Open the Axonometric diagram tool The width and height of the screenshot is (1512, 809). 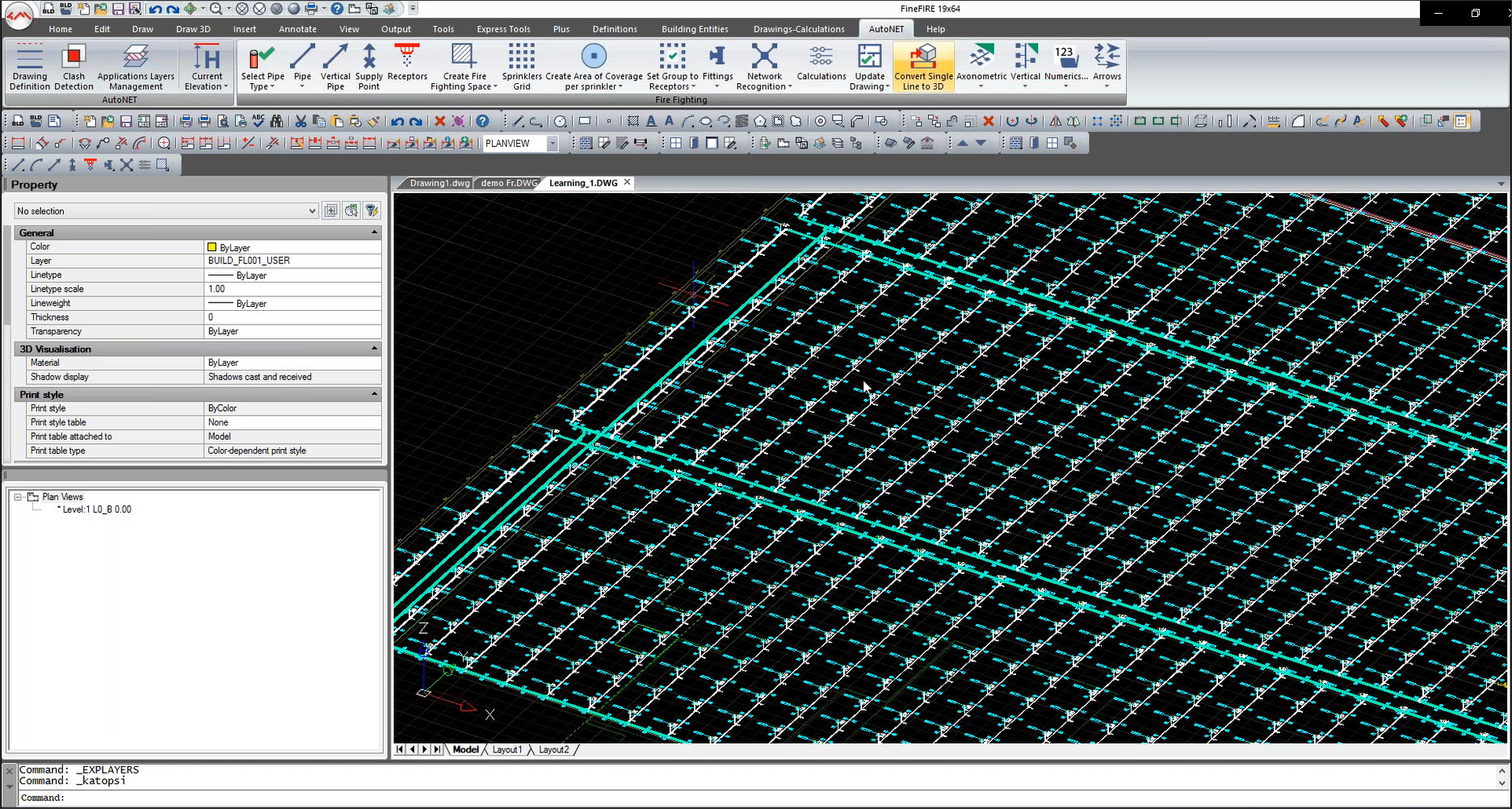(981, 67)
